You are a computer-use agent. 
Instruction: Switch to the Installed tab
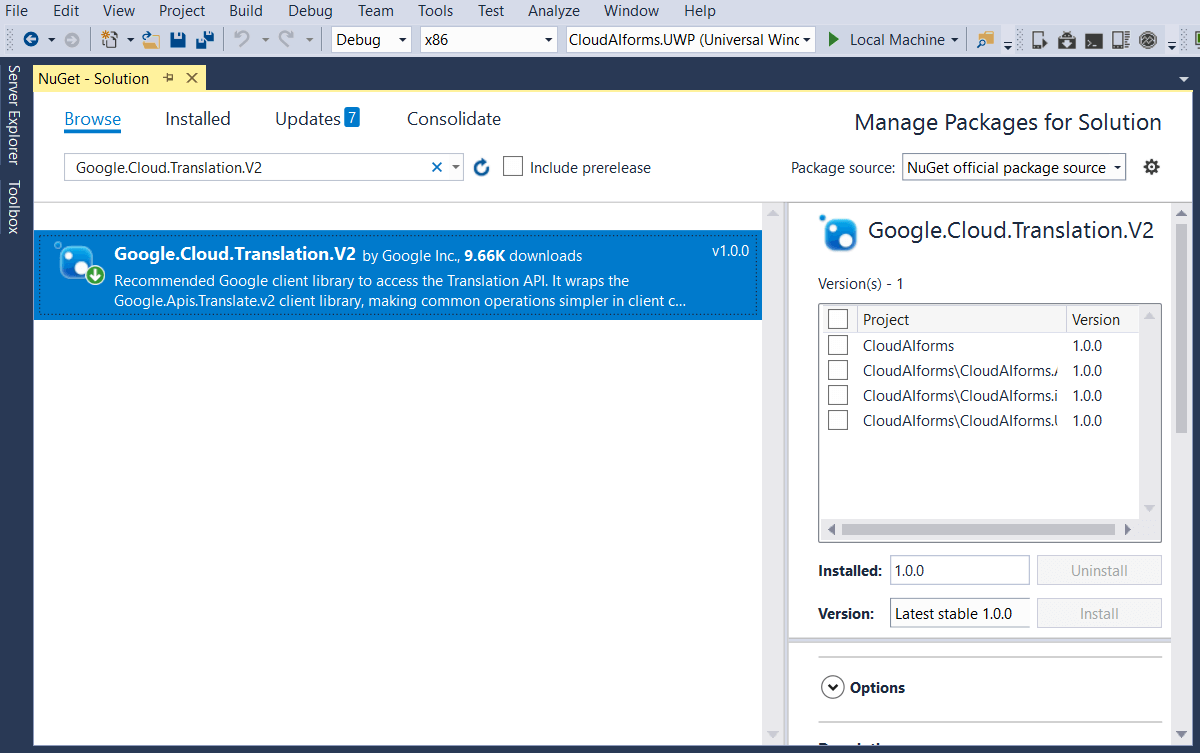point(198,118)
